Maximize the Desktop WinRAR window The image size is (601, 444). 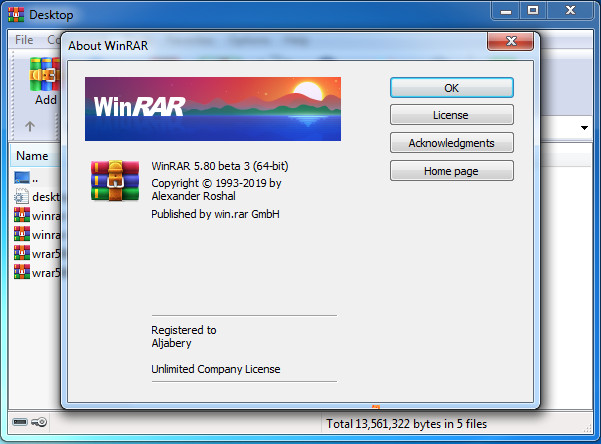[x=533, y=11]
